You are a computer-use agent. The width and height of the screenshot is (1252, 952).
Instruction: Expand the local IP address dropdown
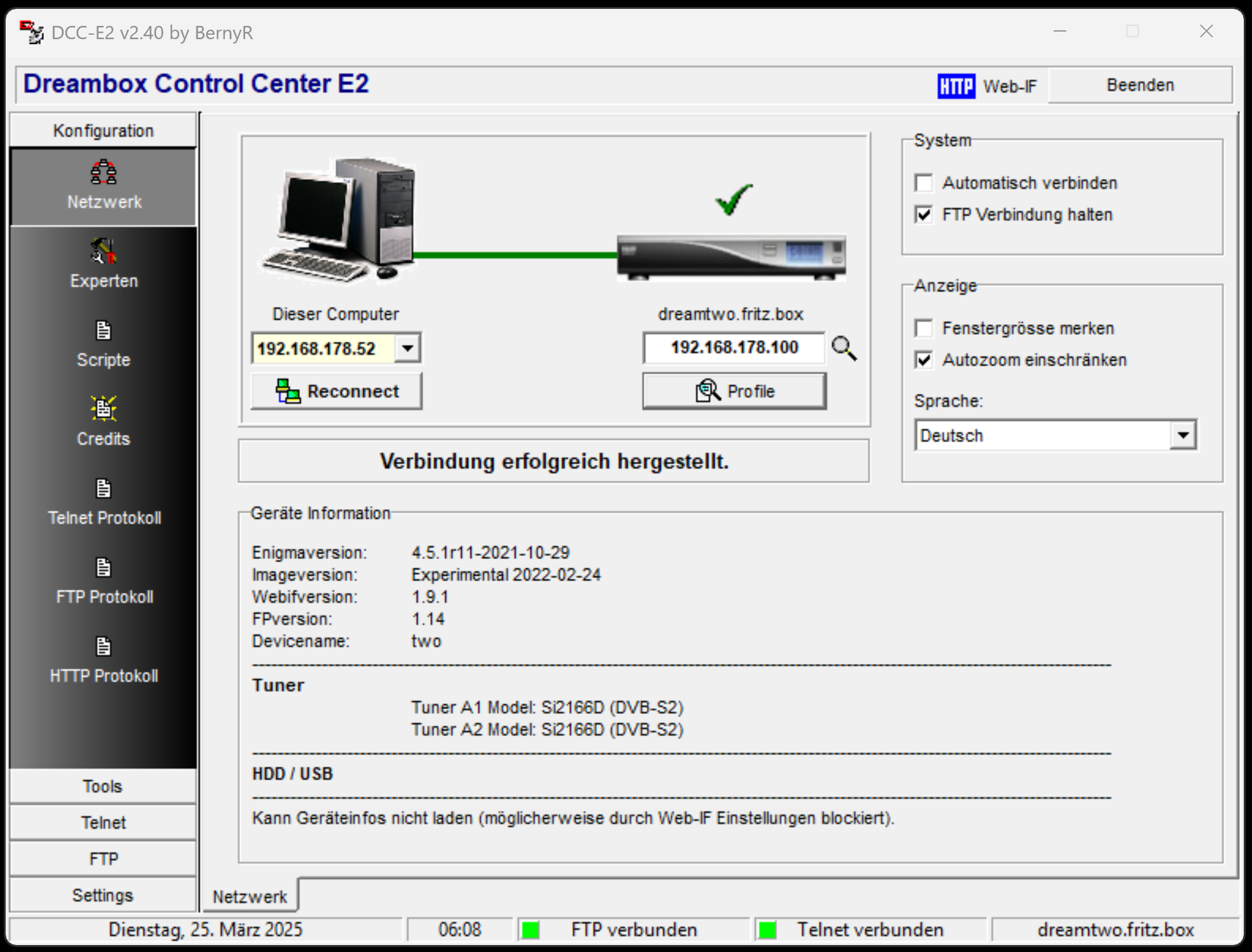(408, 348)
